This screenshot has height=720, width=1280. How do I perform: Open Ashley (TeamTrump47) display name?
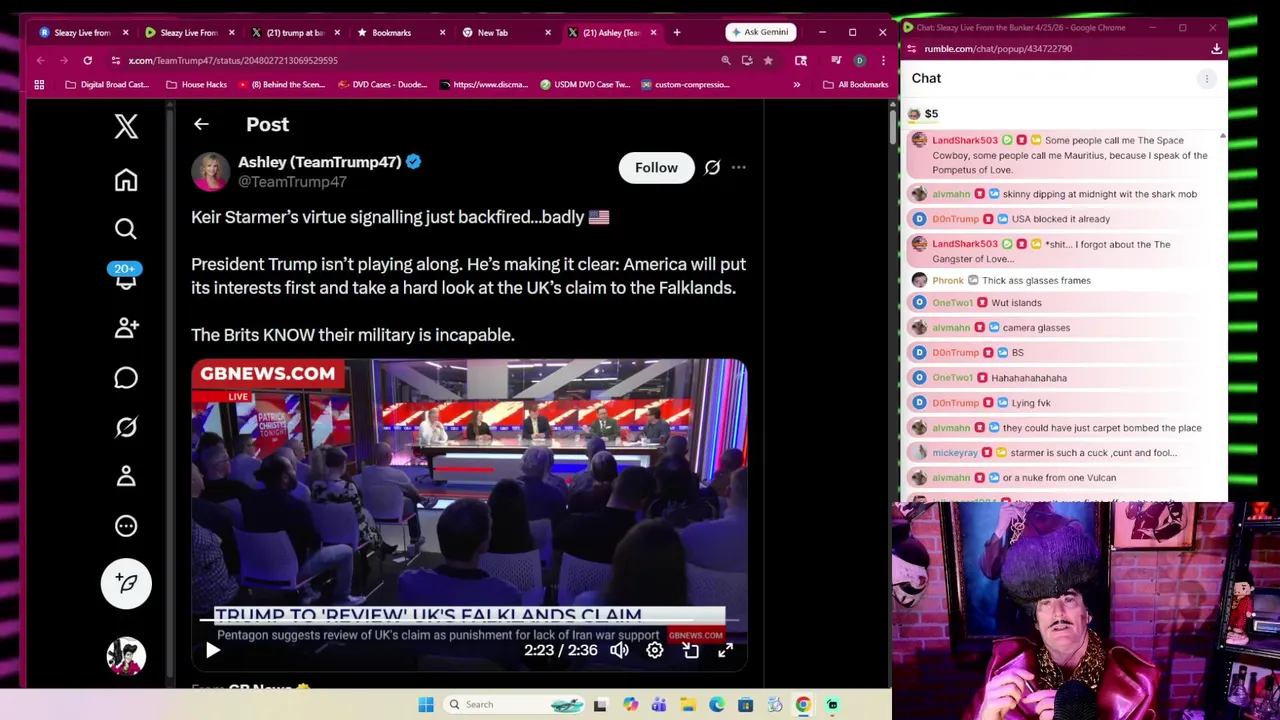[x=319, y=162]
